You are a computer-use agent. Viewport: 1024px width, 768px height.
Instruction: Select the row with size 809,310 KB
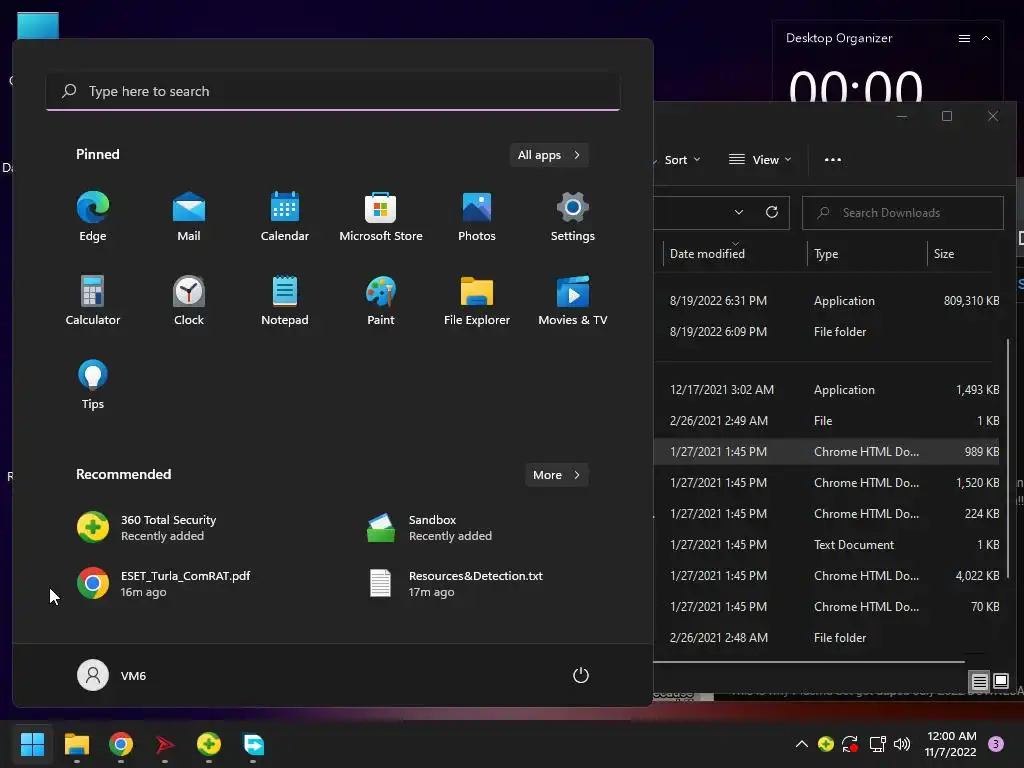827,300
